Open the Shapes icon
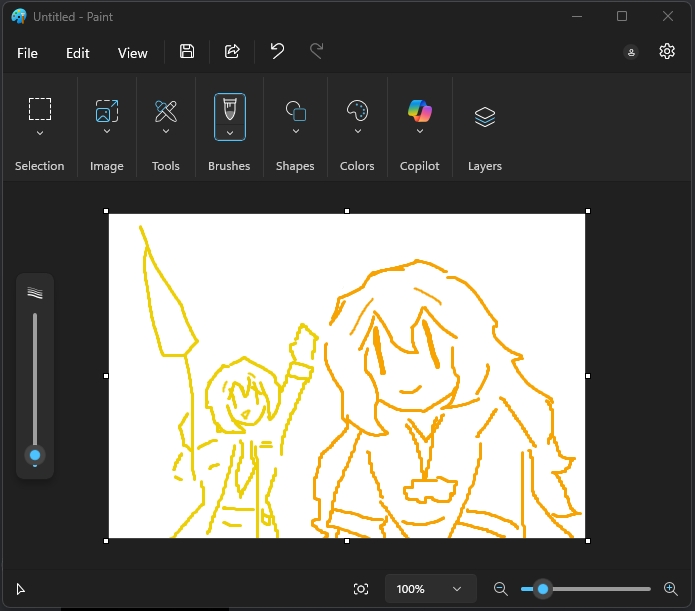The width and height of the screenshot is (695, 611). pos(295,110)
